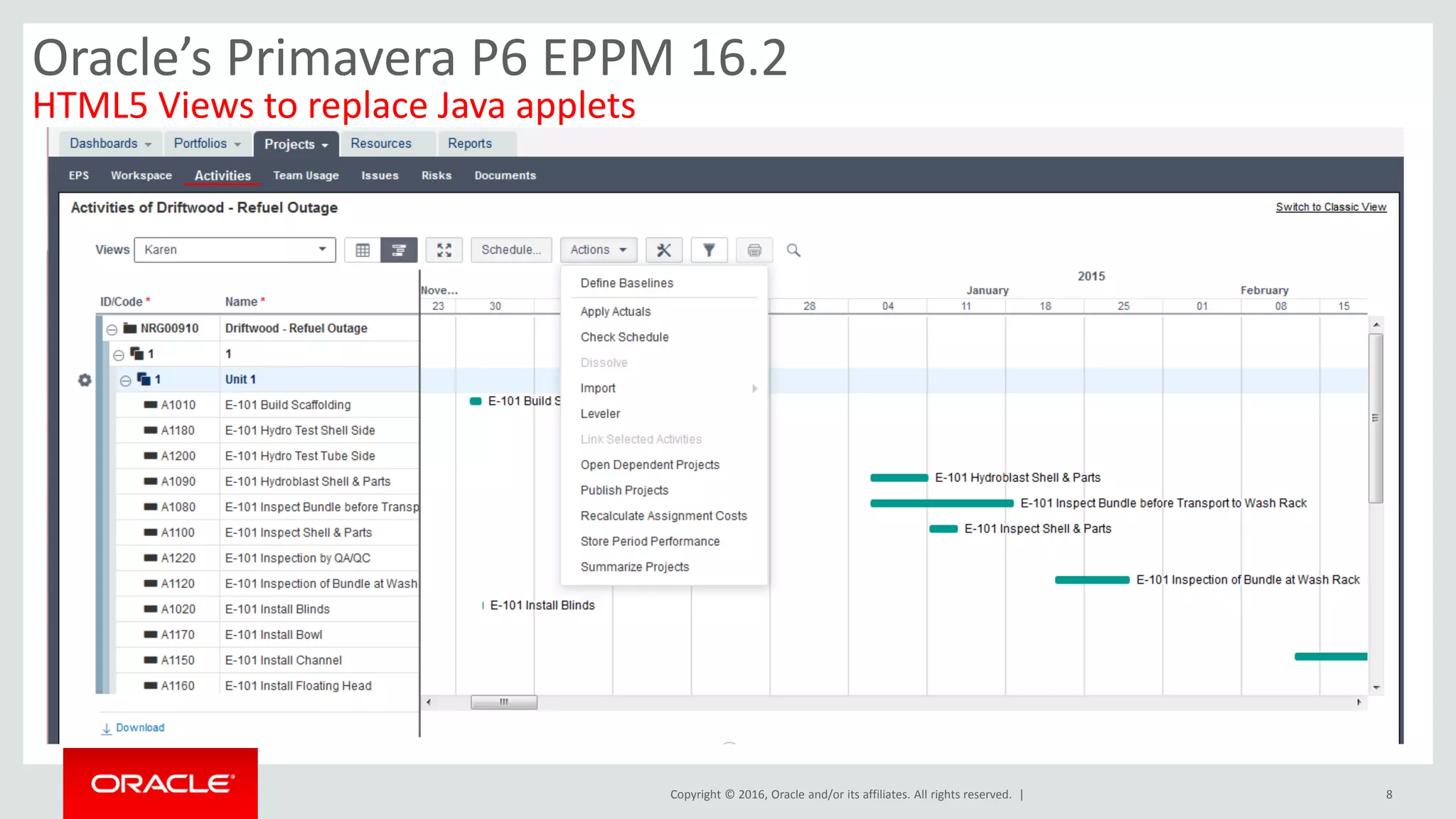Click the Inspect Bundle before Transport Gantt bar

coord(942,503)
